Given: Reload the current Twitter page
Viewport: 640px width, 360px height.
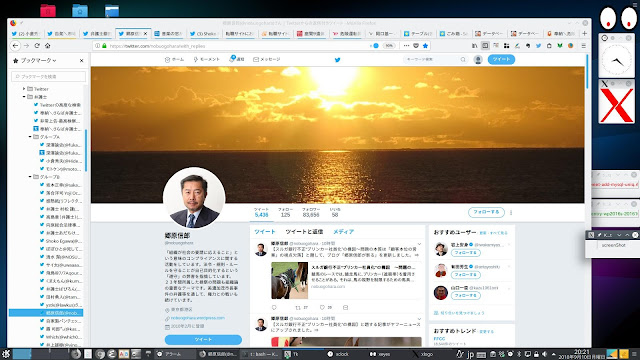Looking at the screenshot, I should coord(37,46).
